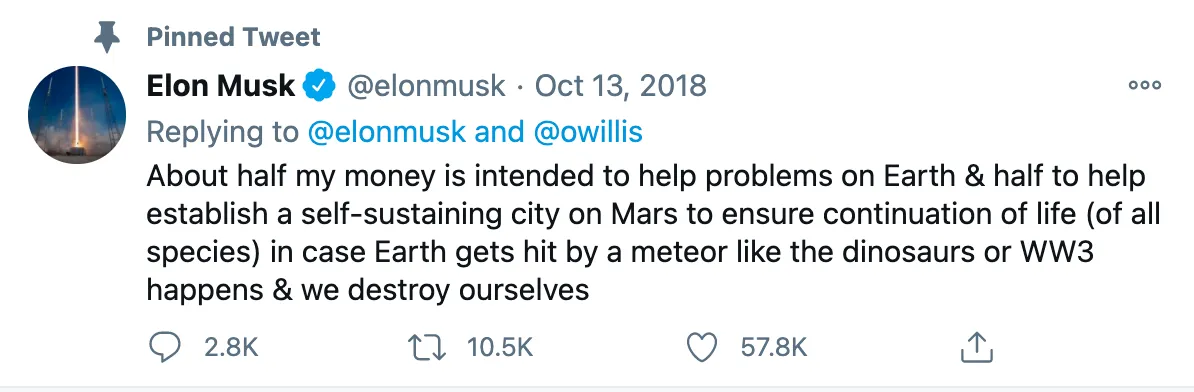Click the bold Elon Musk display name
This screenshot has width=1194, height=392.
point(221,87)
